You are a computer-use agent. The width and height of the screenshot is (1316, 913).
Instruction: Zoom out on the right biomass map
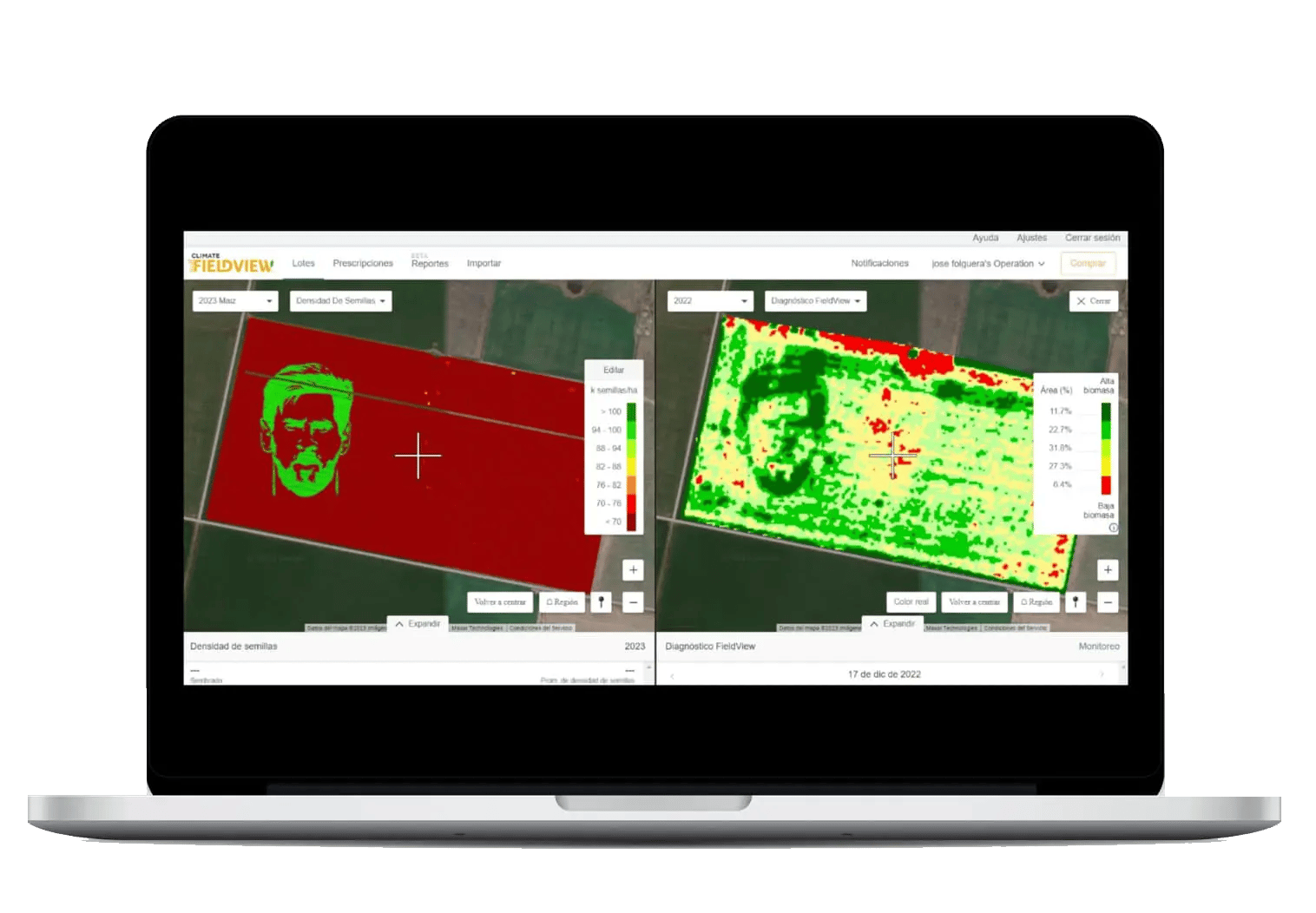click(x=1108, y=602)
